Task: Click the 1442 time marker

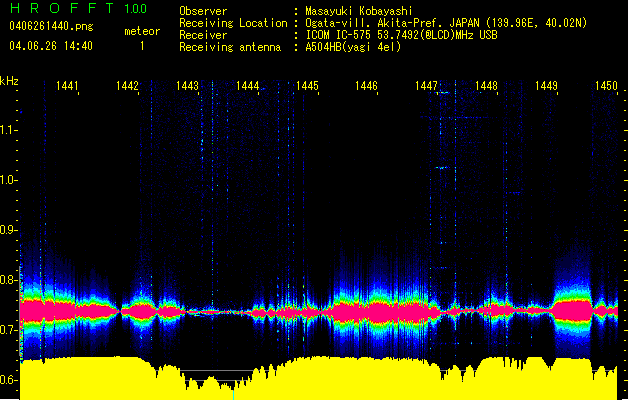Action: (127, 86)
